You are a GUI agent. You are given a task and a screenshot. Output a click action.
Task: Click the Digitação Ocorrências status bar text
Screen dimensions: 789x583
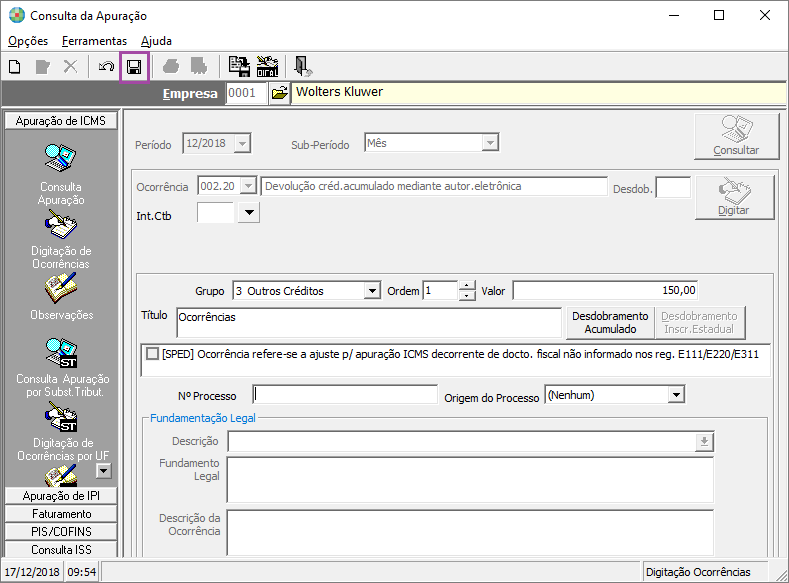698,572
